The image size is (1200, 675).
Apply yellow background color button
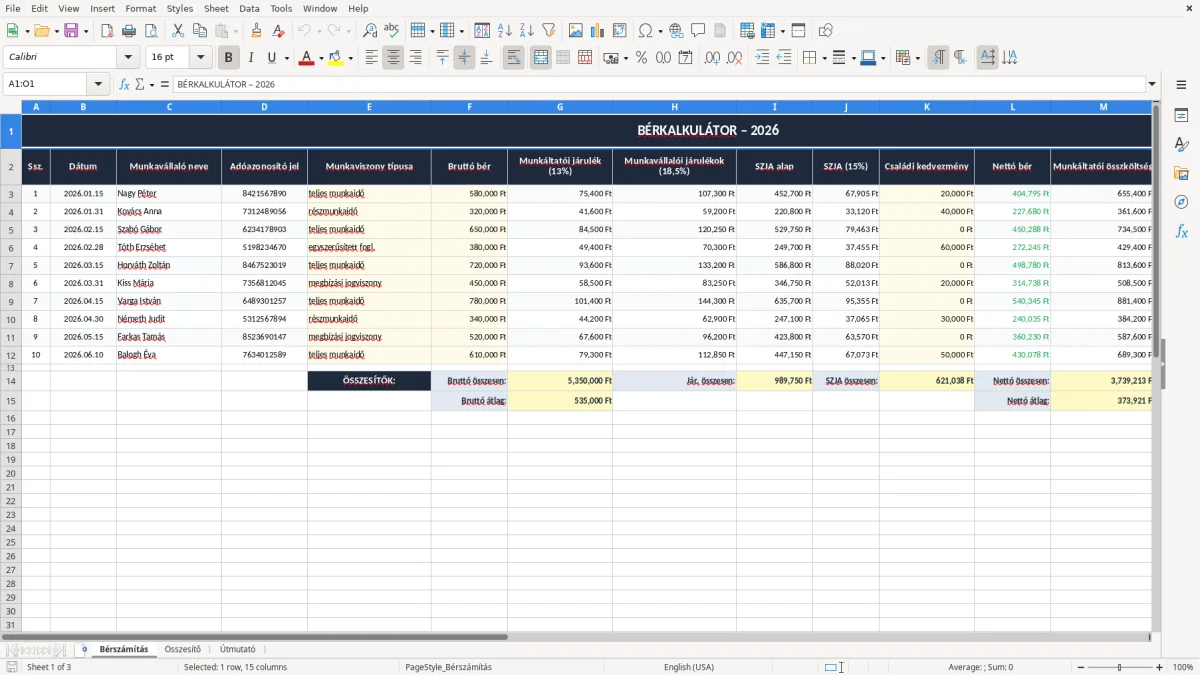tap(336, 58)
